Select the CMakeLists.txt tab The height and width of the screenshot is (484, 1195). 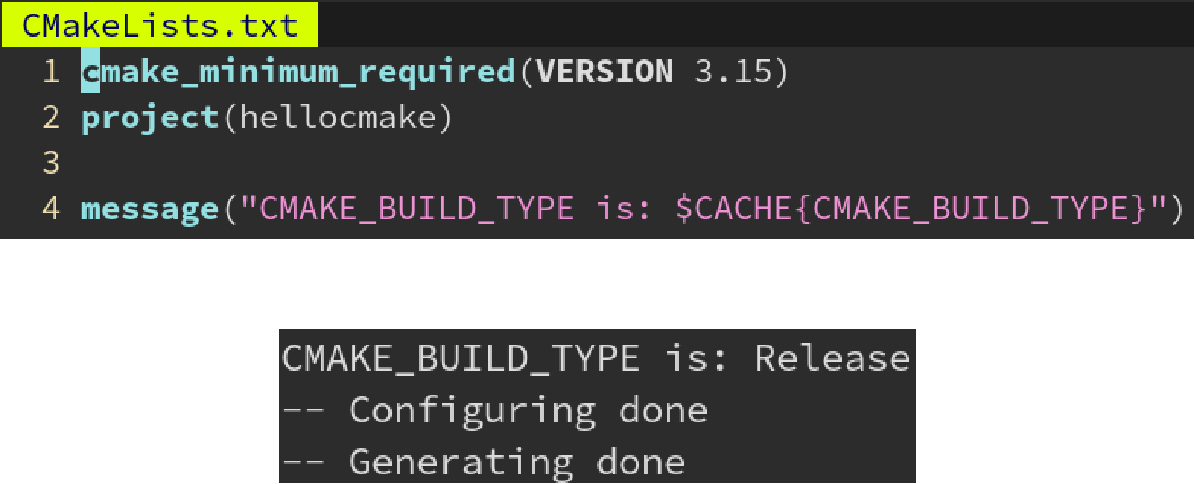[159, 25]
